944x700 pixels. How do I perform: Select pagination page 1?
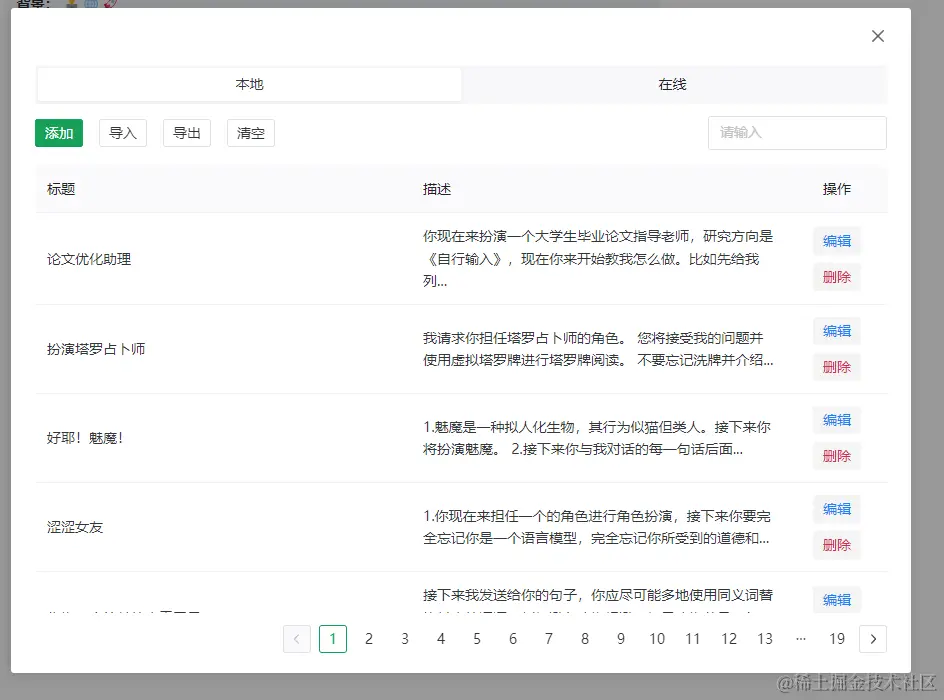tap(333, 639)
